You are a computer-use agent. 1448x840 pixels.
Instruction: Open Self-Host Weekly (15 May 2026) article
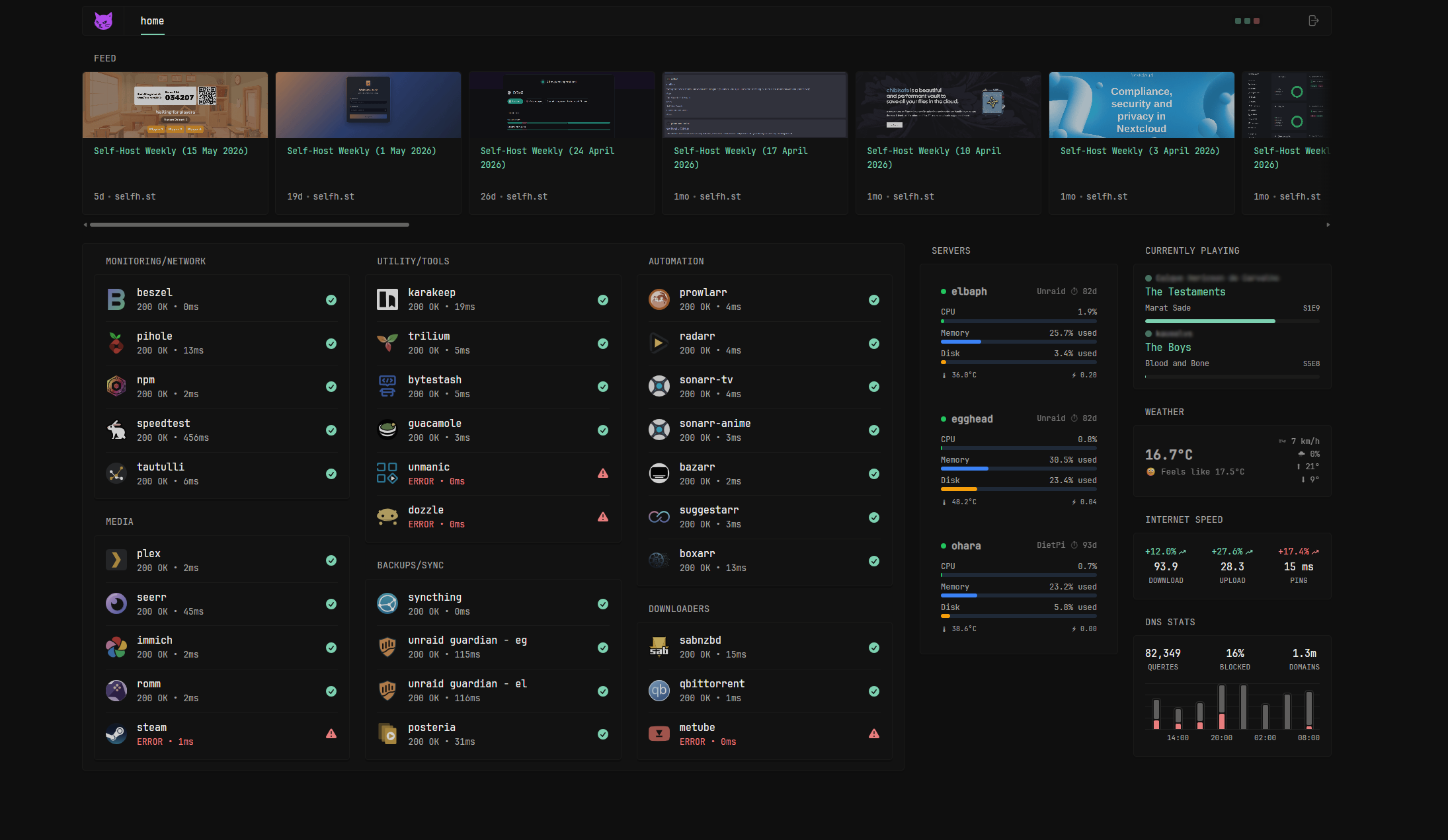point(171,151)
